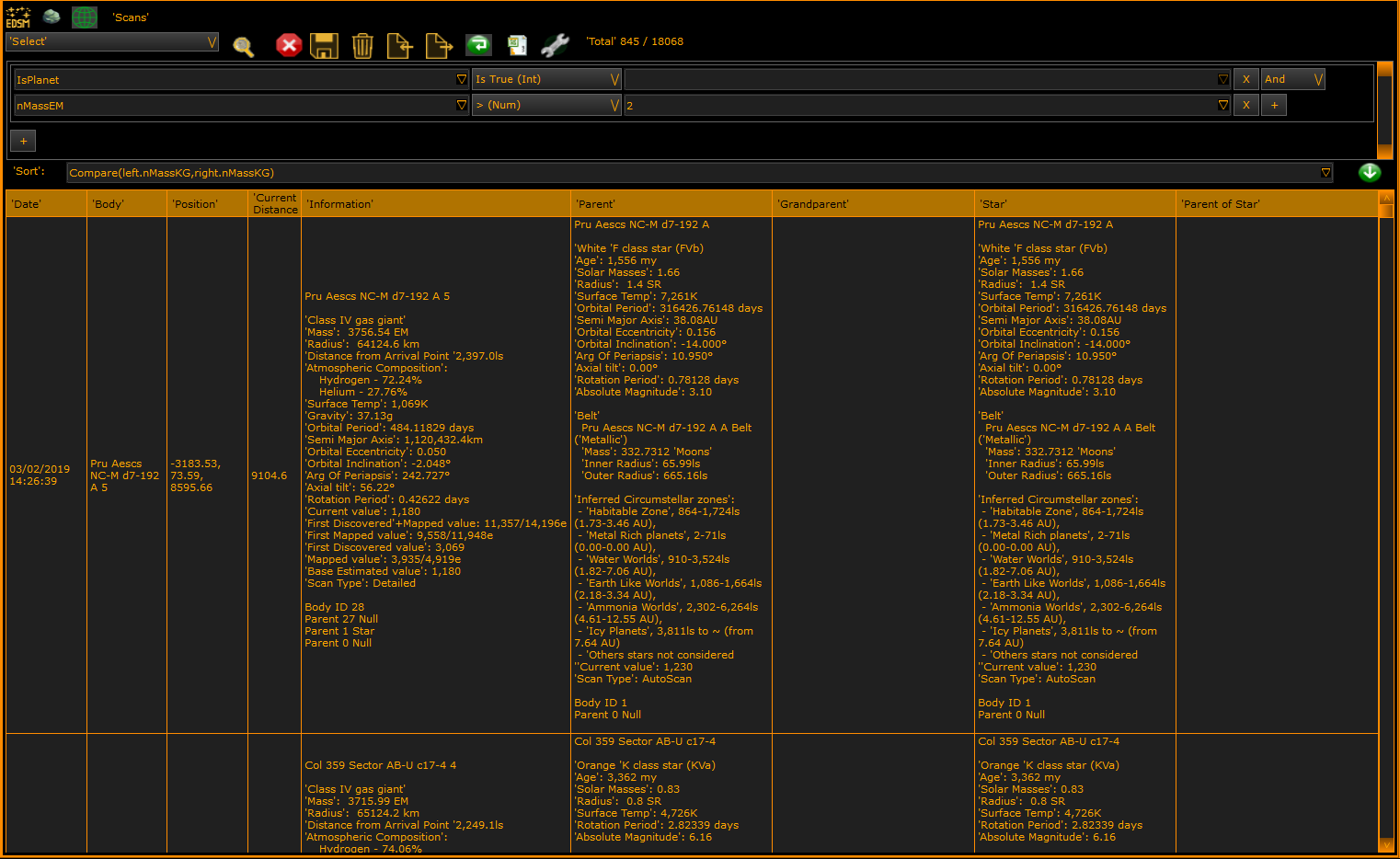Click the materials rock icon

tap(52, 17)
